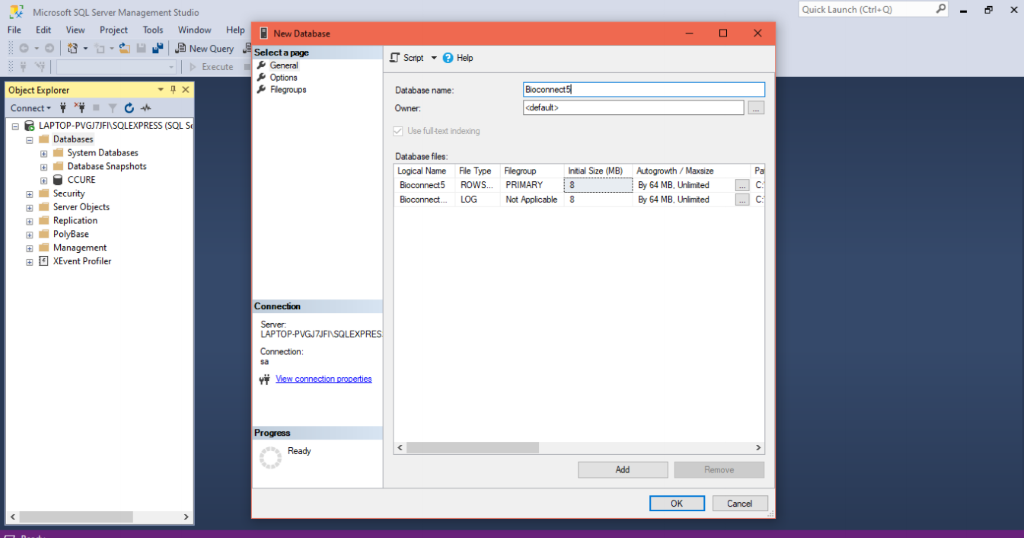Expand the CCURE database node
This screenshot has height=538, width=1024.
(44, 180)
